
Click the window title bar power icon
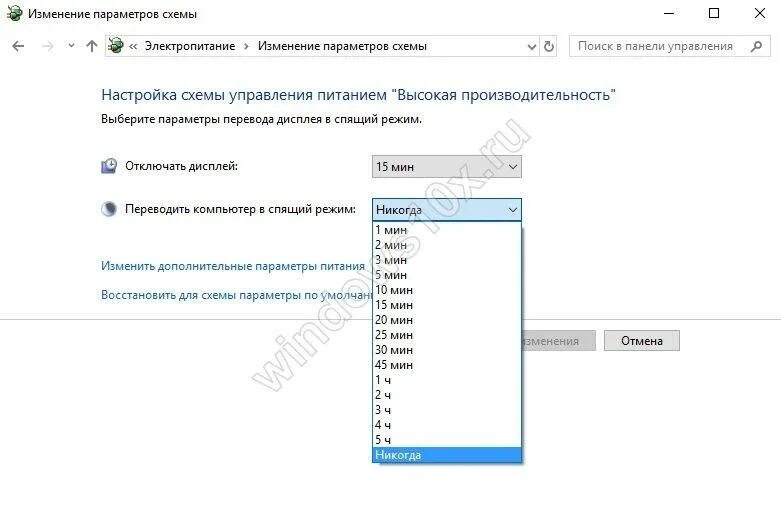[x=14, y=13]
